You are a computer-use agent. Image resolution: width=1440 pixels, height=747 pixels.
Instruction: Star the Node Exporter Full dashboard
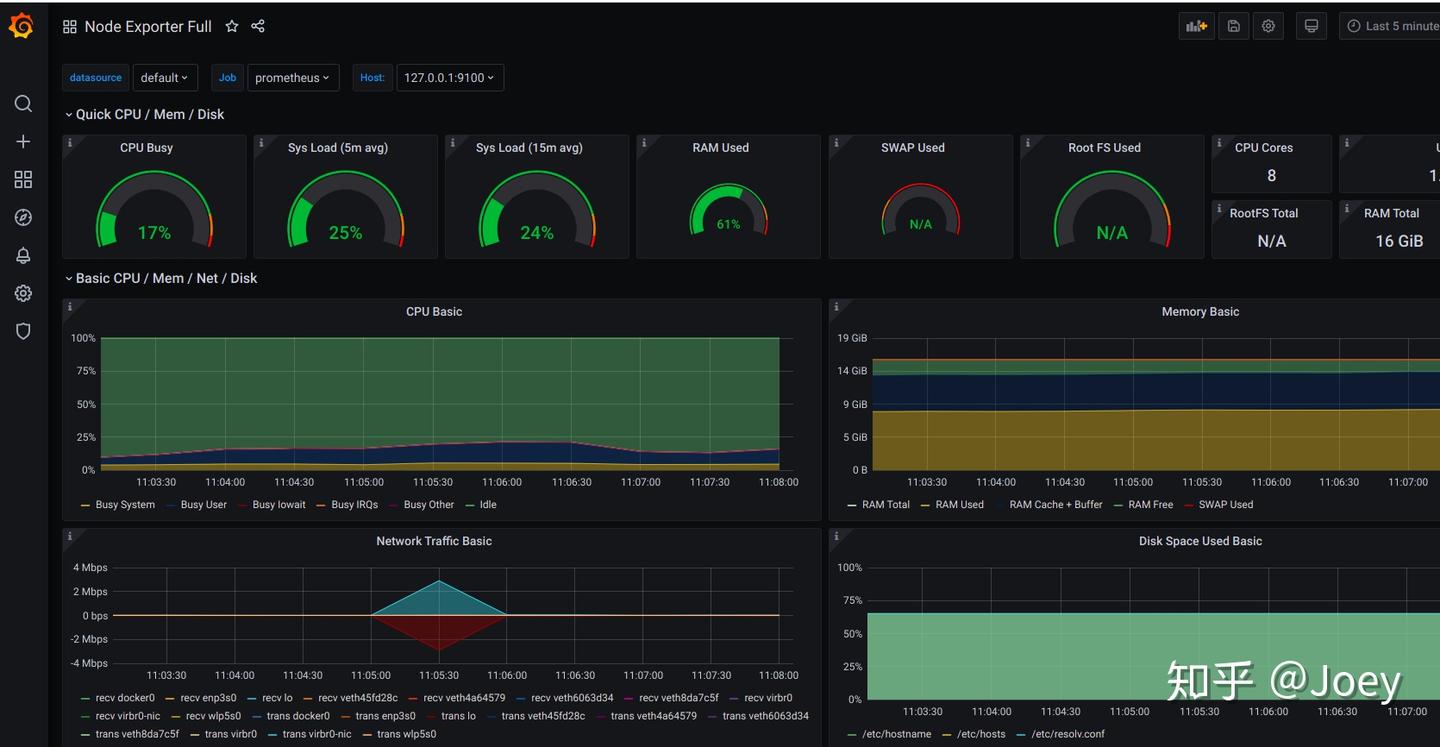[232, 27]
